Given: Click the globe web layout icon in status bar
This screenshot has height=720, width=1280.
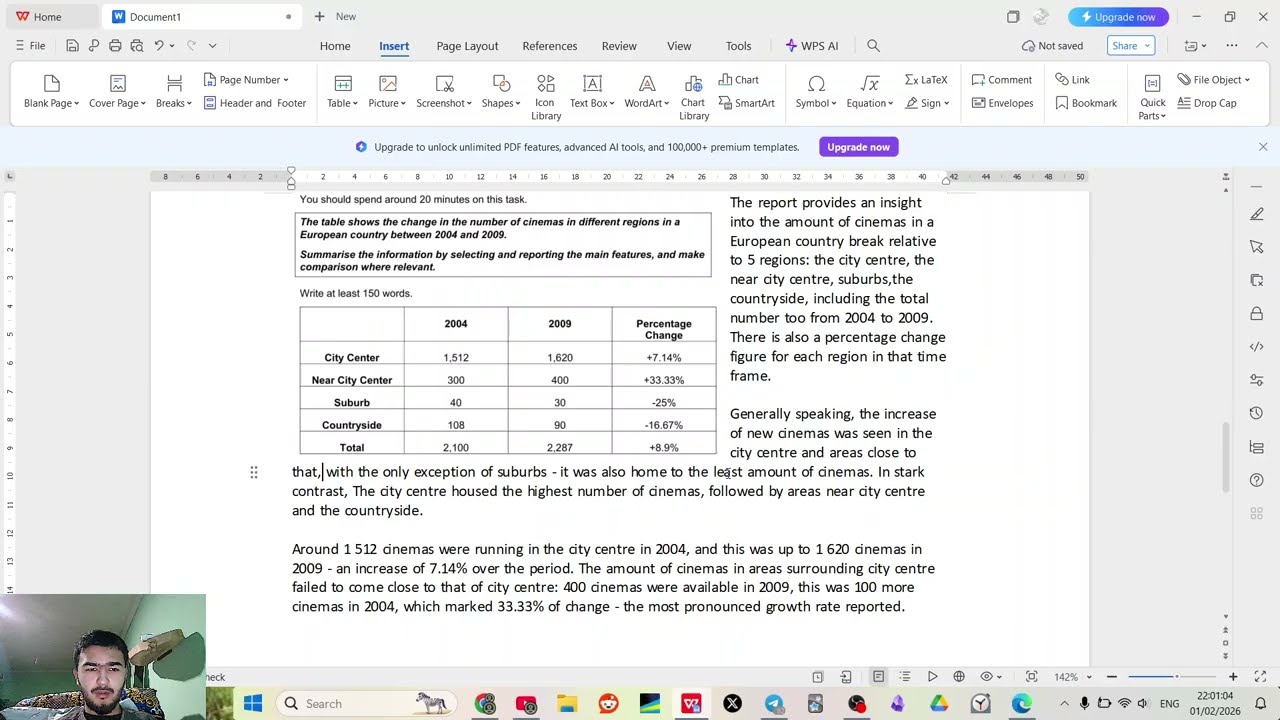Looking at the screenshot, I should coord(959,677).
